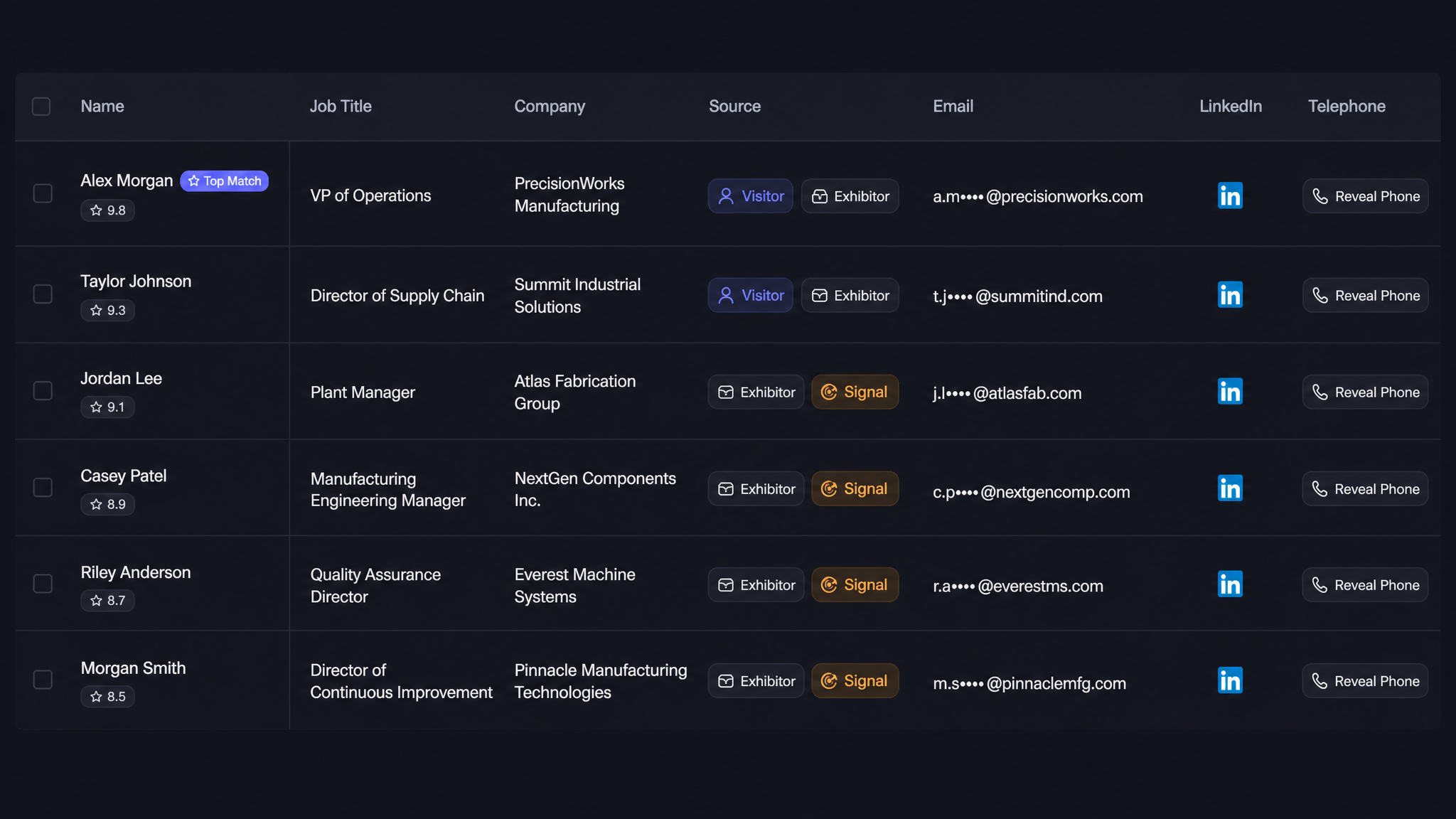Screen dimensions: 1456x819
Task: Toggle the select-all checkbox in the header
Action: [x=41, y=107]
